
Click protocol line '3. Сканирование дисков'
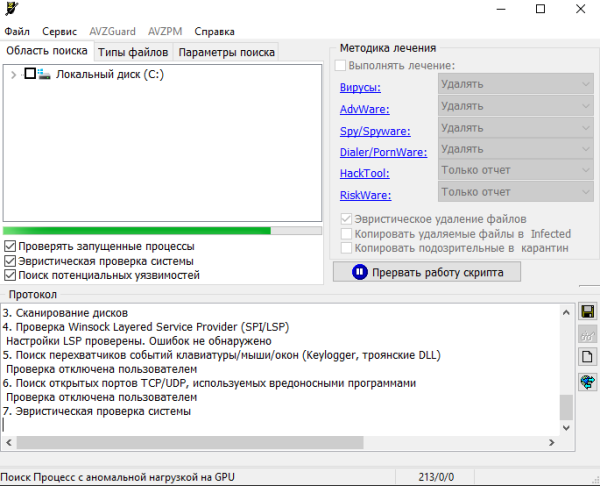click(x=65, y=313)
